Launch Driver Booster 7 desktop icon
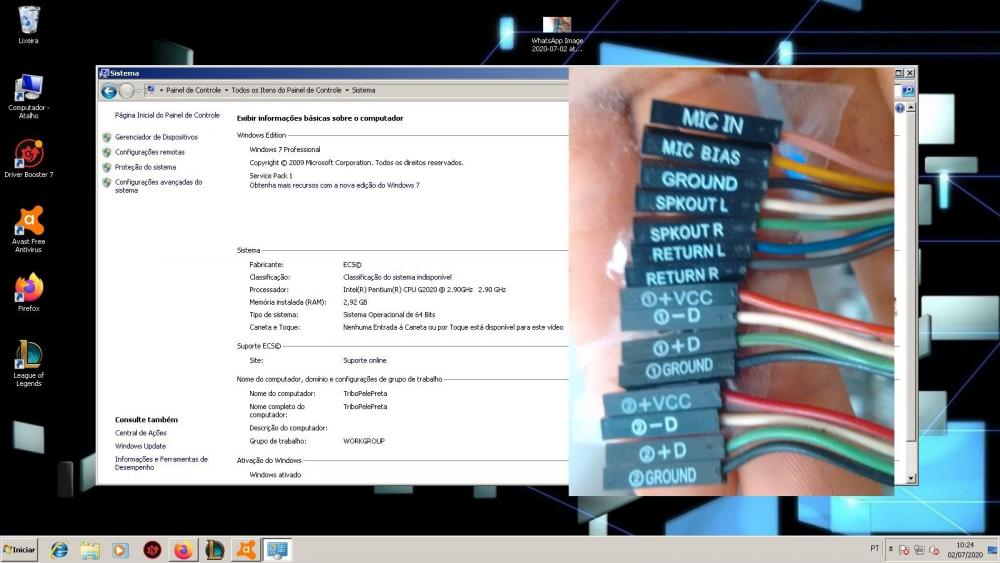 [x=28, y=158]
